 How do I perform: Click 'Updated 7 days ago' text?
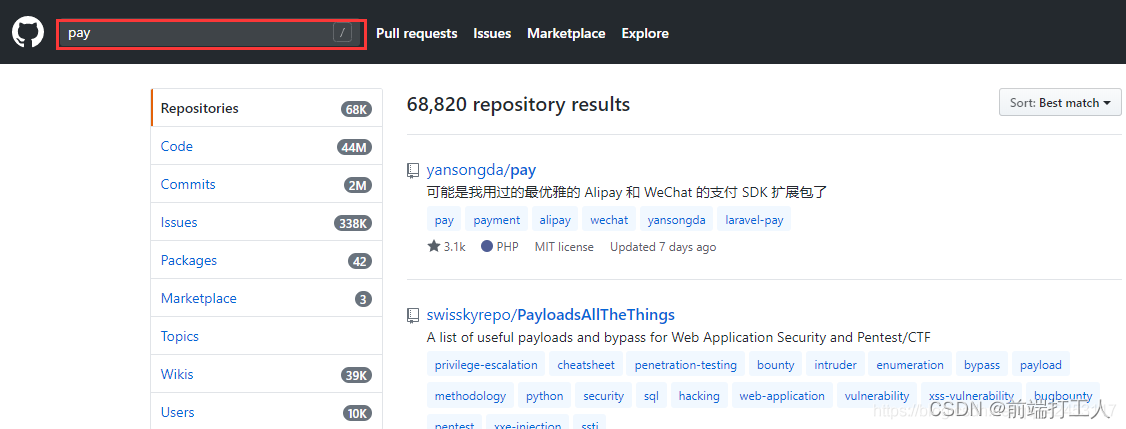(x=663, y=246)
